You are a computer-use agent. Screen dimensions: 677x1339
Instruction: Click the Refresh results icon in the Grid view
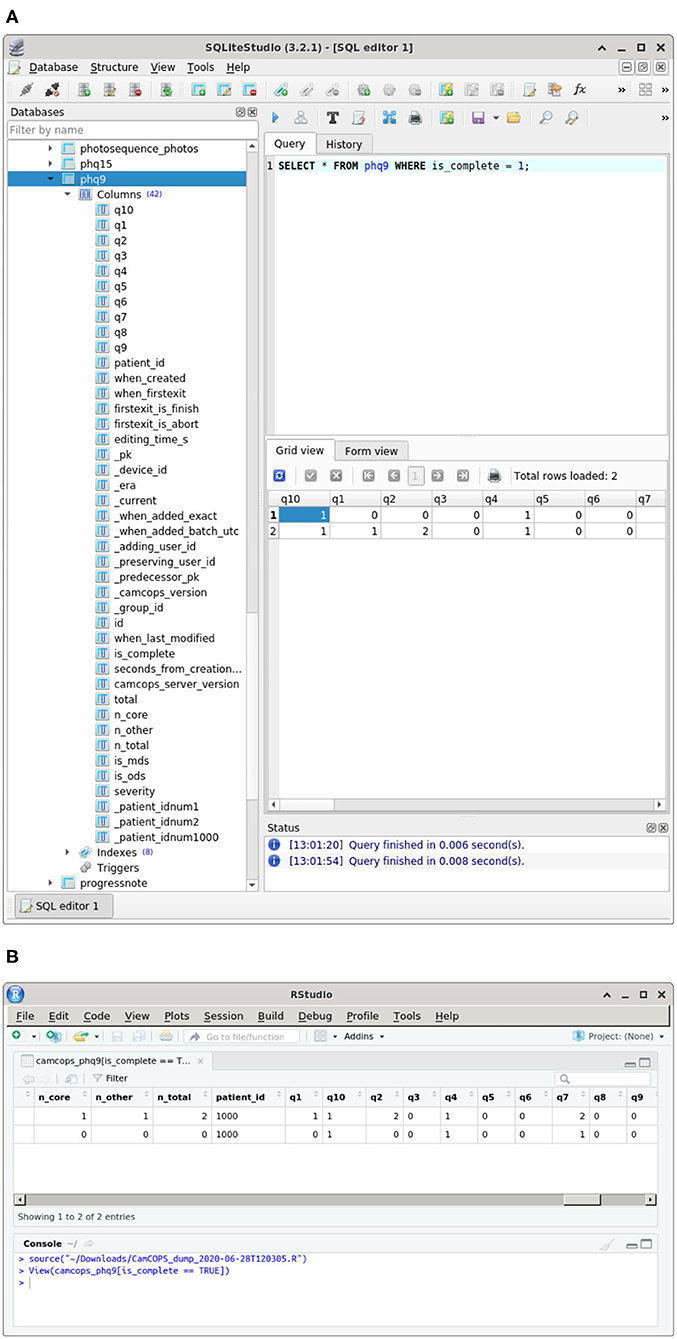tap(279, 476)
